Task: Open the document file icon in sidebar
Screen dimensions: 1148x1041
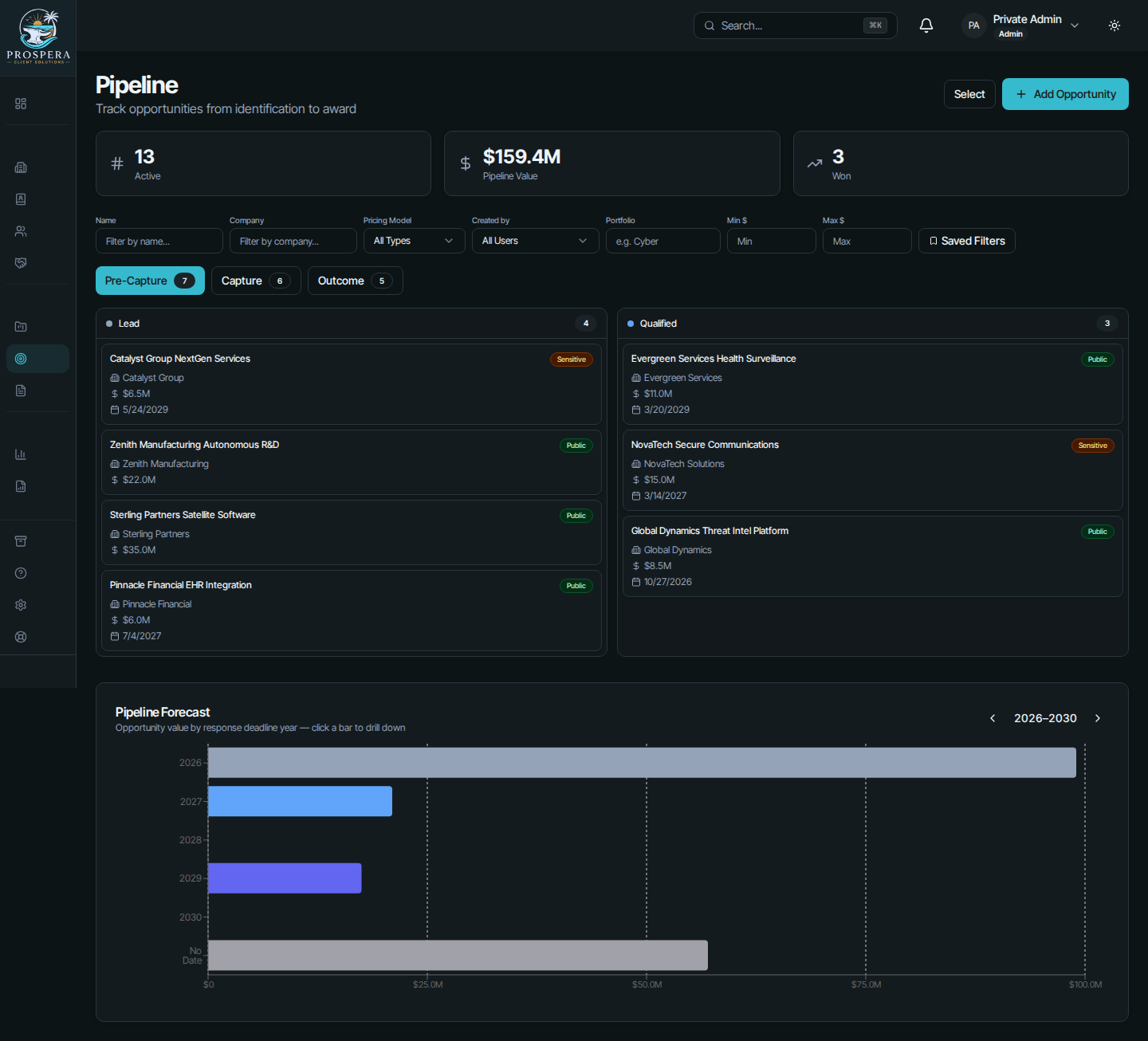Action: click(21, 391)
